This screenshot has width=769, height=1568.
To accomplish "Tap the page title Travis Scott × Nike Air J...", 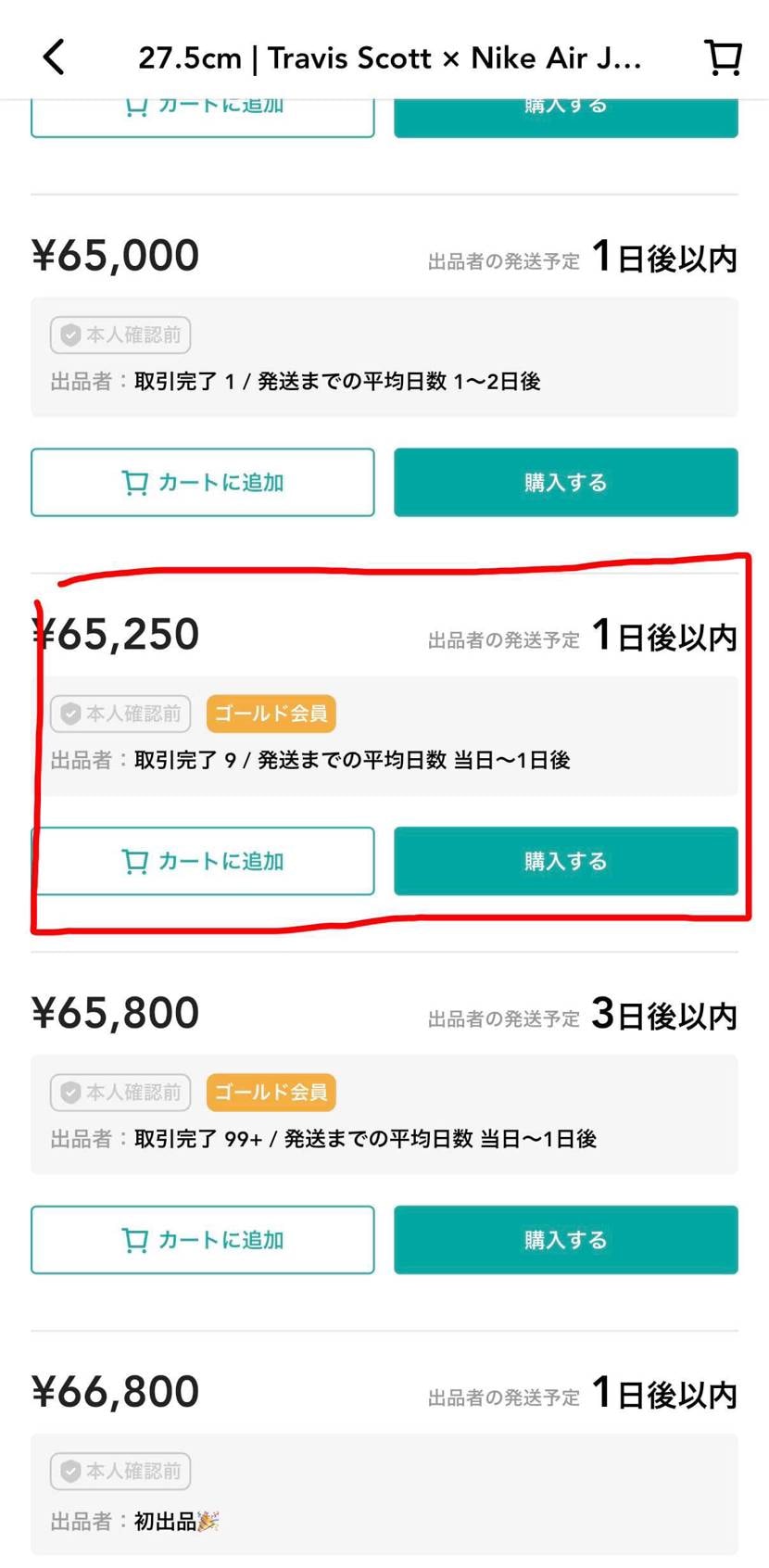I will 389,58.
